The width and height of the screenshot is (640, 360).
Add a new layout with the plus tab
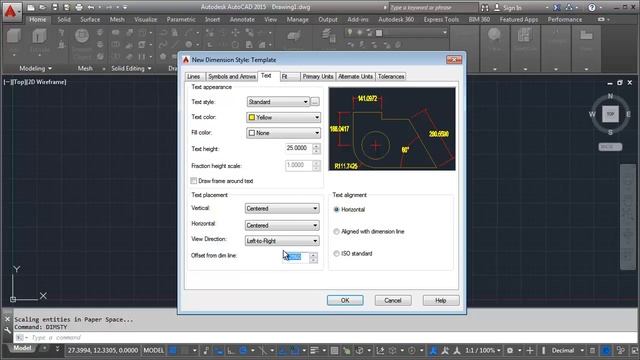pyautogui.click(x=44, y=348)
